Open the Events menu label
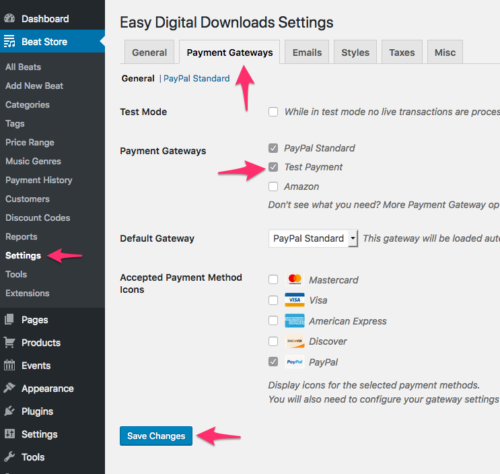 36,365
